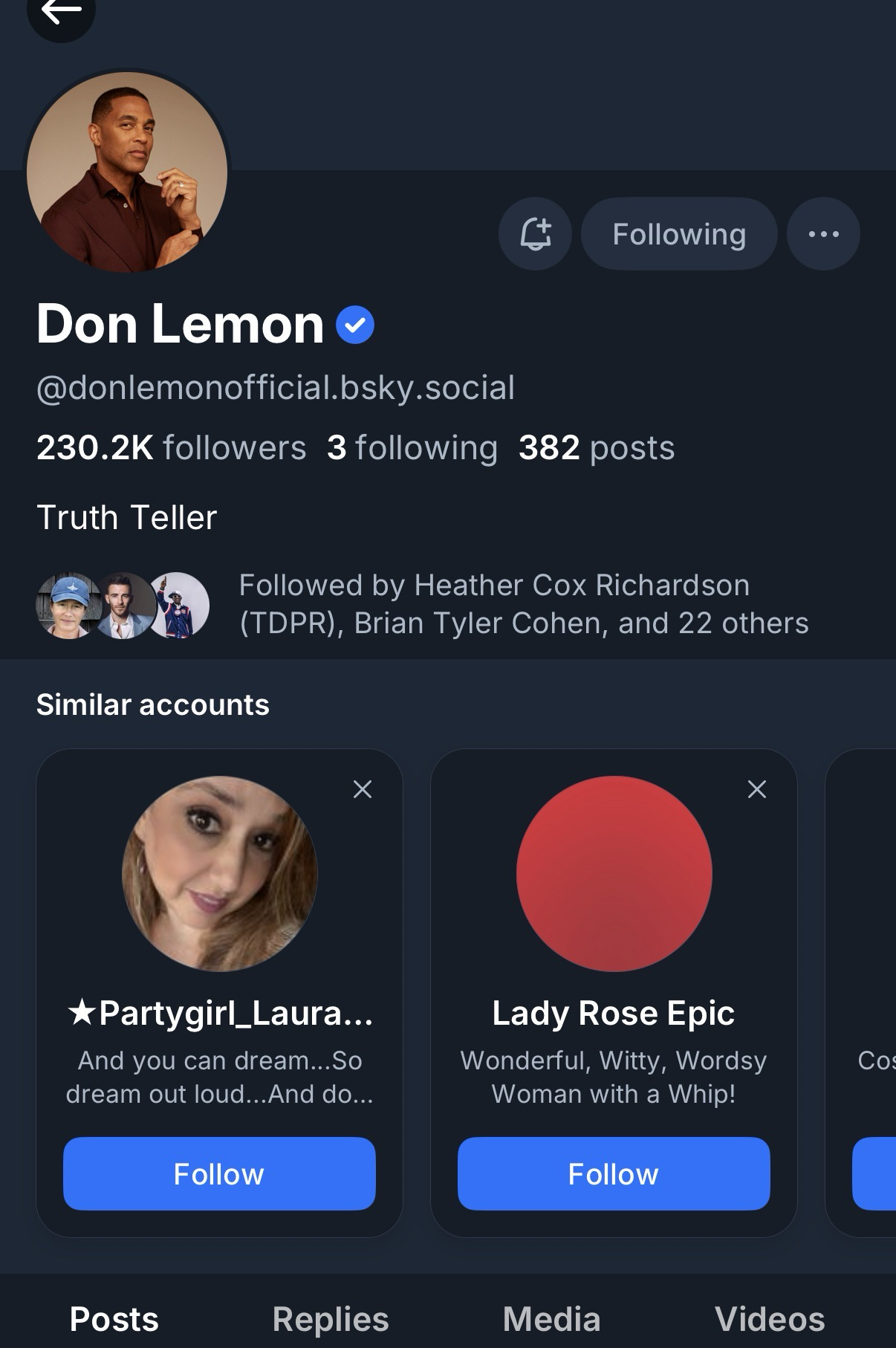
Task: View the 230.2K followers list
Action: point(171,447)
